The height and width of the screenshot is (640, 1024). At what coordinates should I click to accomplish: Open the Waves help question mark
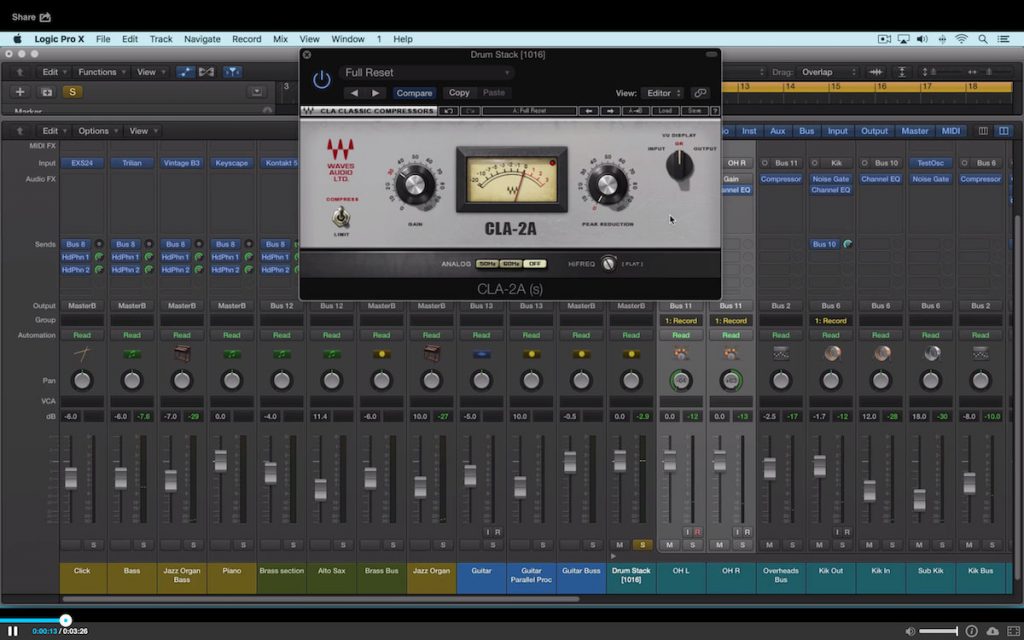(x=715, y=111)
